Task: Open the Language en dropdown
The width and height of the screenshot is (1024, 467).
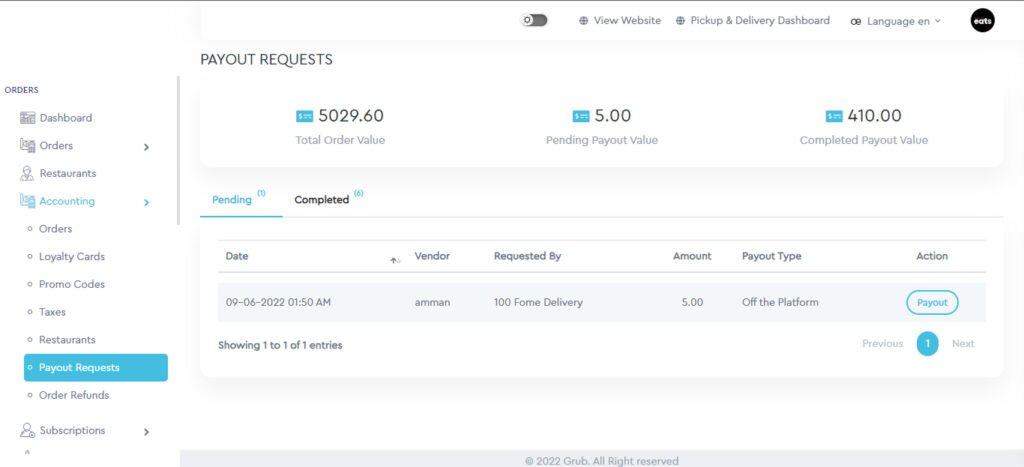Action: (x=896, y=21)
